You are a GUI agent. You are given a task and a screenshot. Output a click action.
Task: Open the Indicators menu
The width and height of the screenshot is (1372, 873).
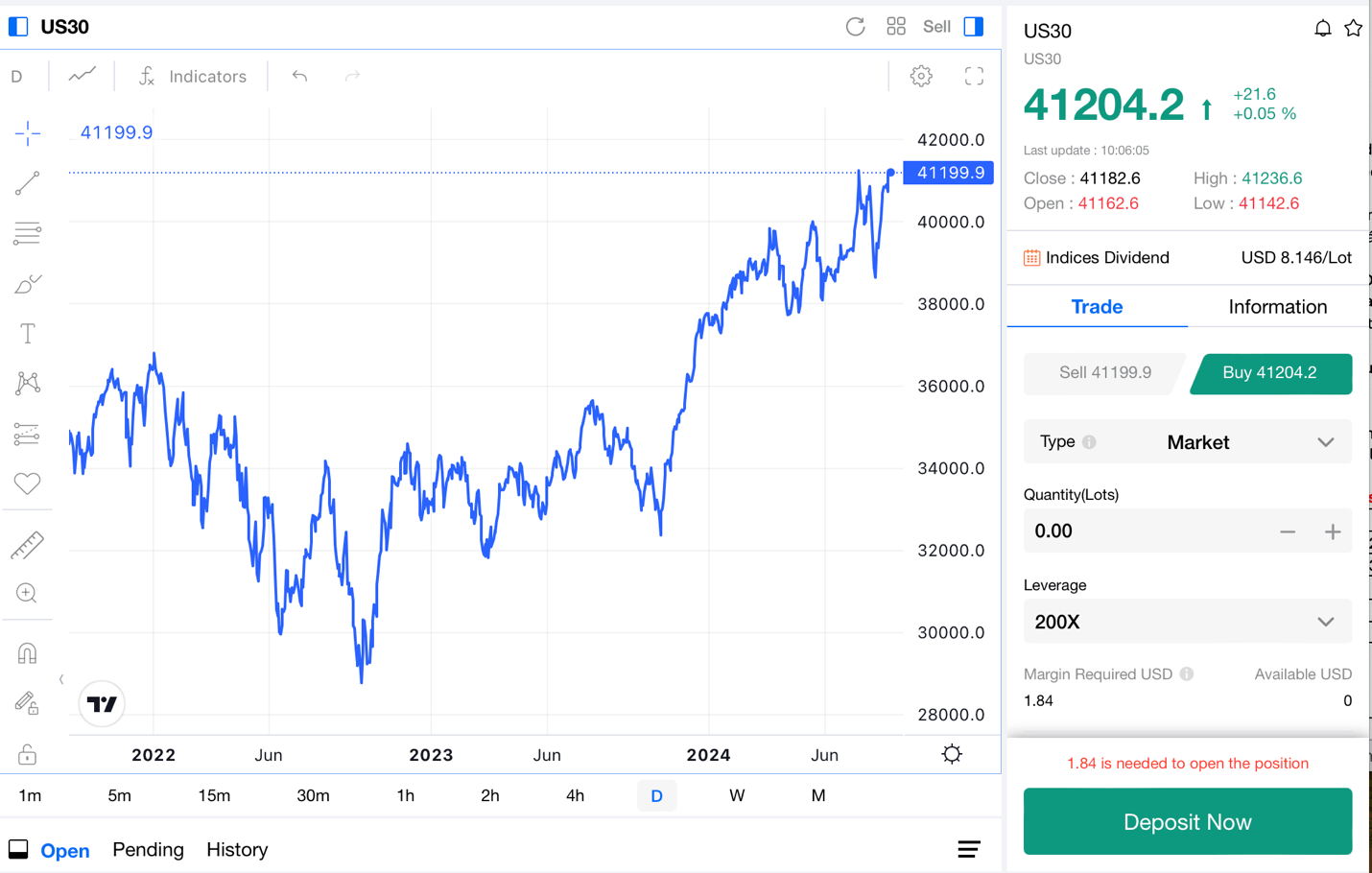(193, 77)
